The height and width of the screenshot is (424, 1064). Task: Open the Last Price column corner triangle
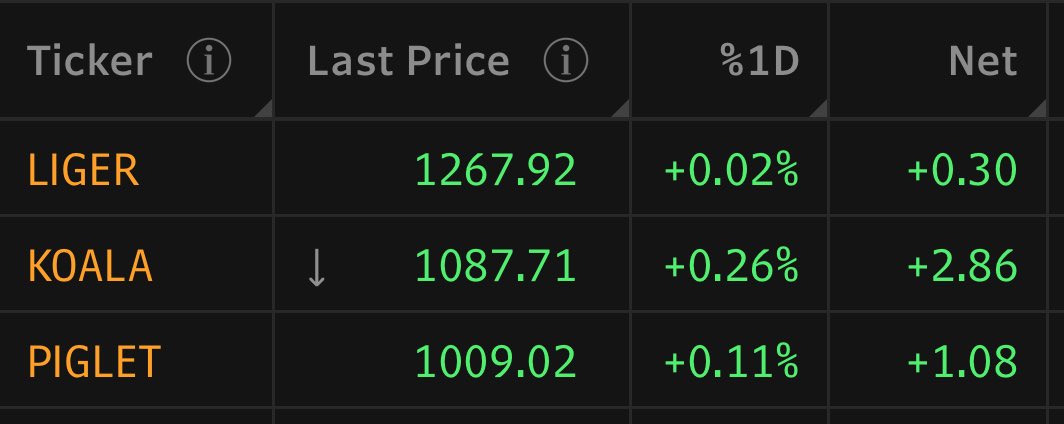click(620, 108)
